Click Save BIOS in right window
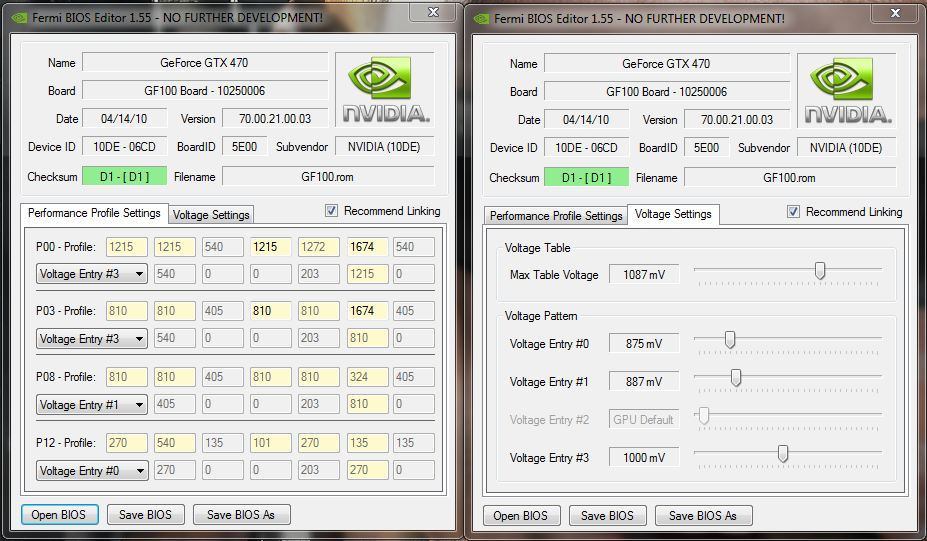This screenshot has height=541, width=927. pos(607,516)
